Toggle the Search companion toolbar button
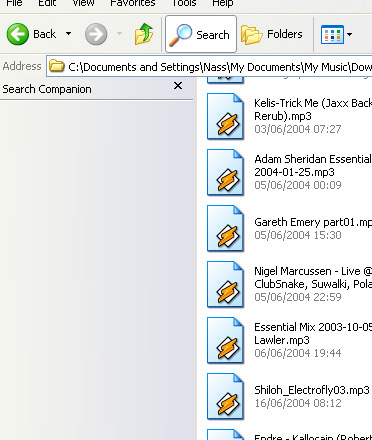 pyautogui.click(x=201, y=34)
